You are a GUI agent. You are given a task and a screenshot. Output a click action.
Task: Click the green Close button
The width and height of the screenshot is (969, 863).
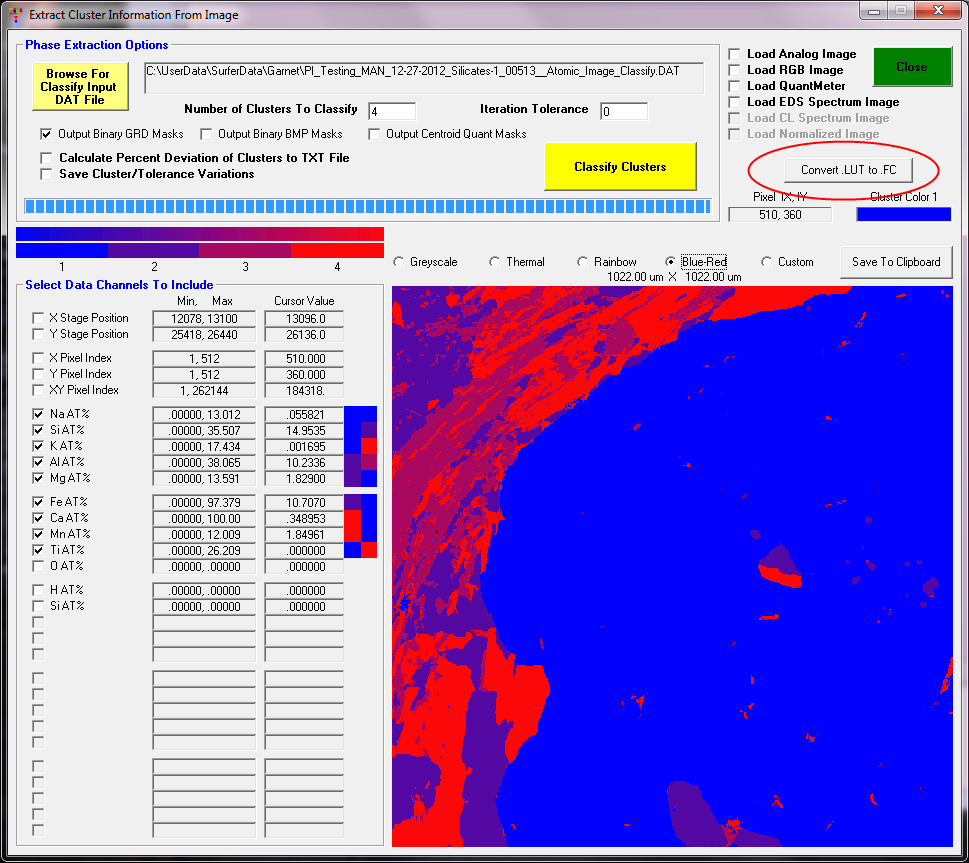911,67
